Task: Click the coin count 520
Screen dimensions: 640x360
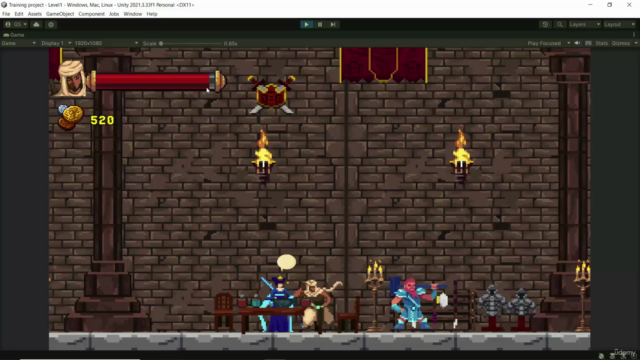Action: pyautogui.click(x=102, y=120)
